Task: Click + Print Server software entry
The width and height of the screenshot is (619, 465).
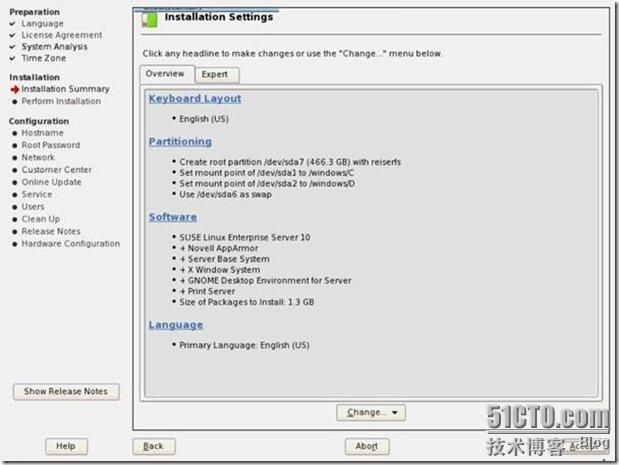Action: [207, 291]
